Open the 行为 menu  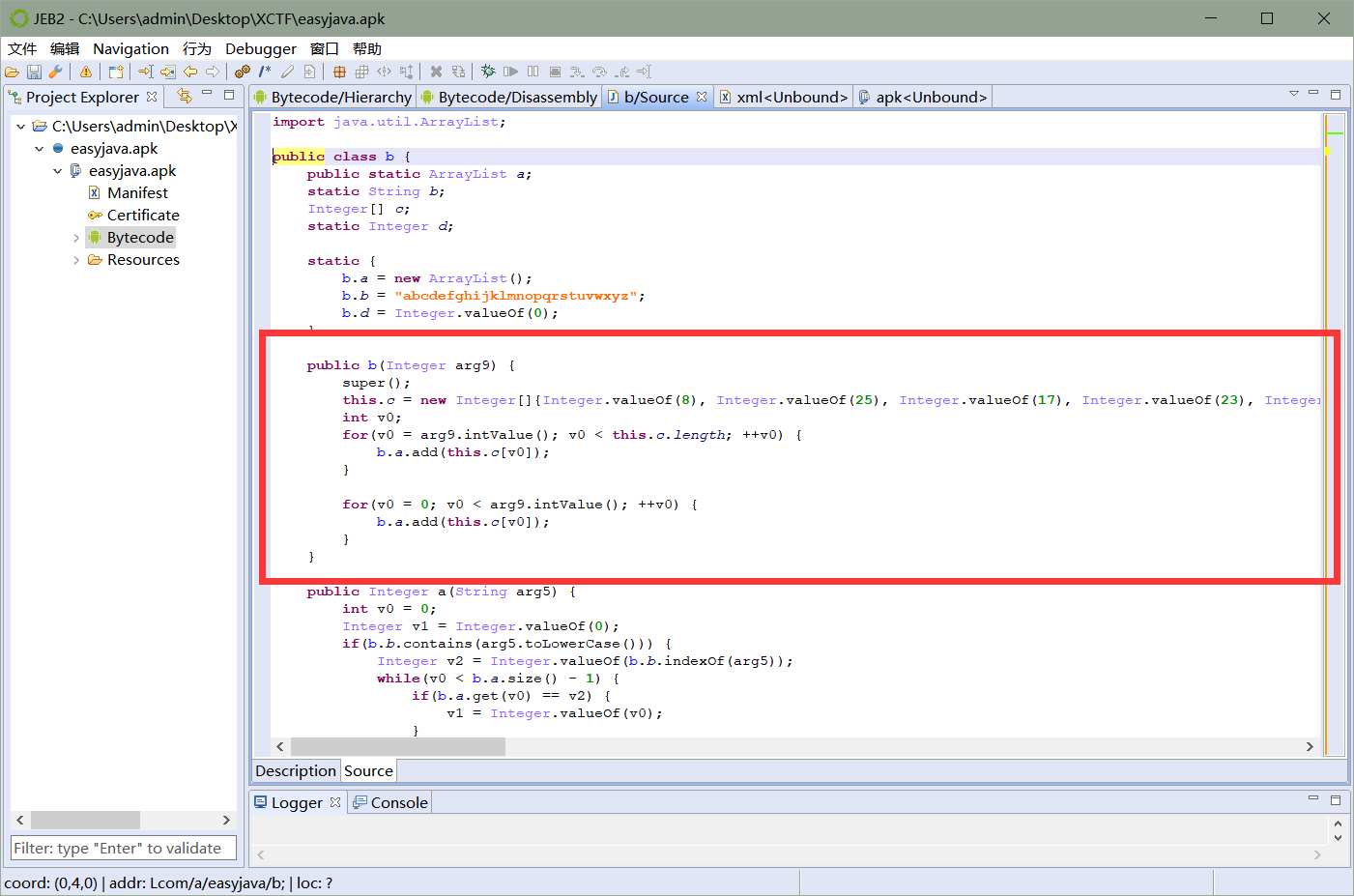[197, 48]
